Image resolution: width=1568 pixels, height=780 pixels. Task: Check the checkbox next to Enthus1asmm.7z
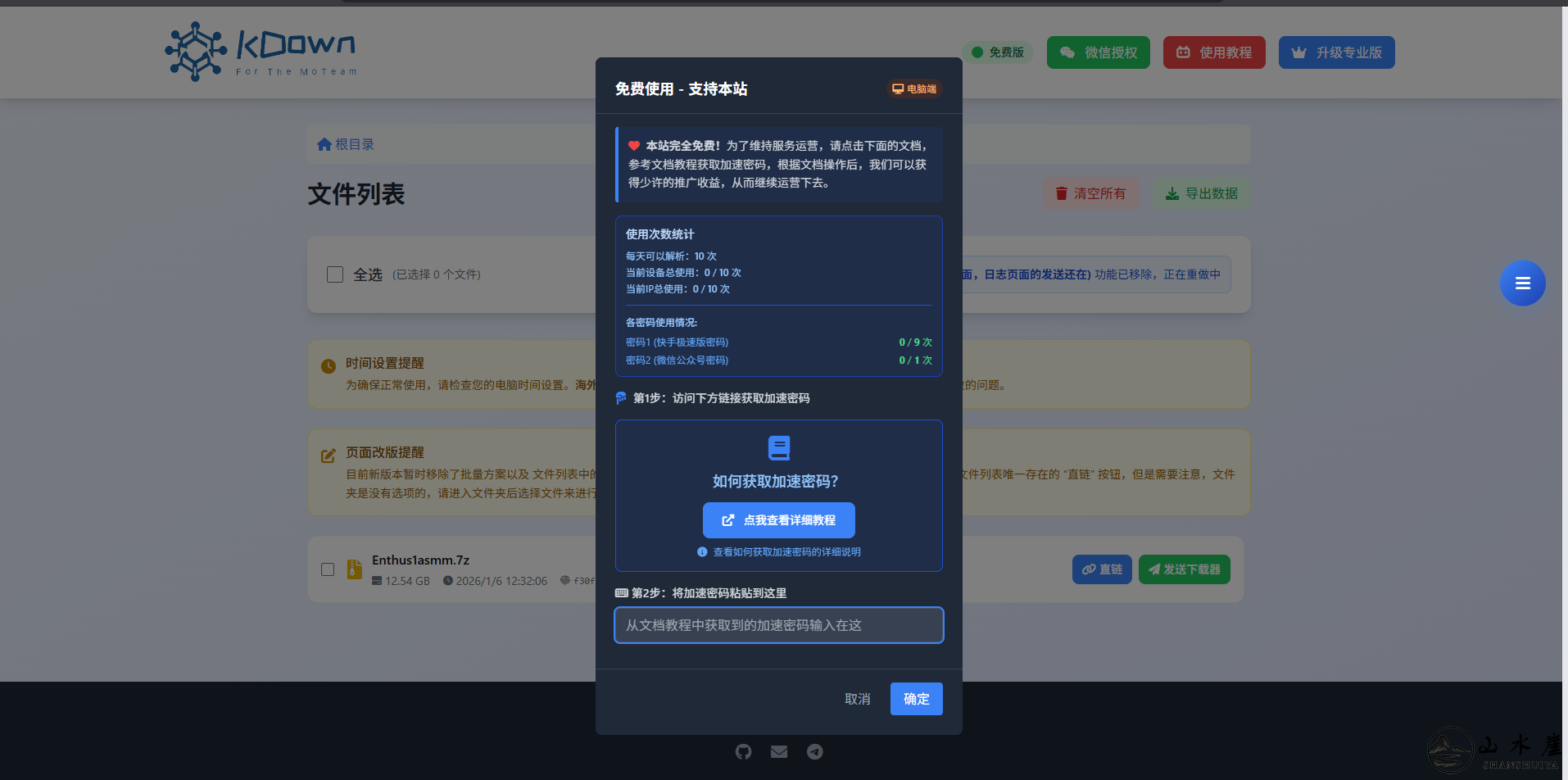click(327, 569)
